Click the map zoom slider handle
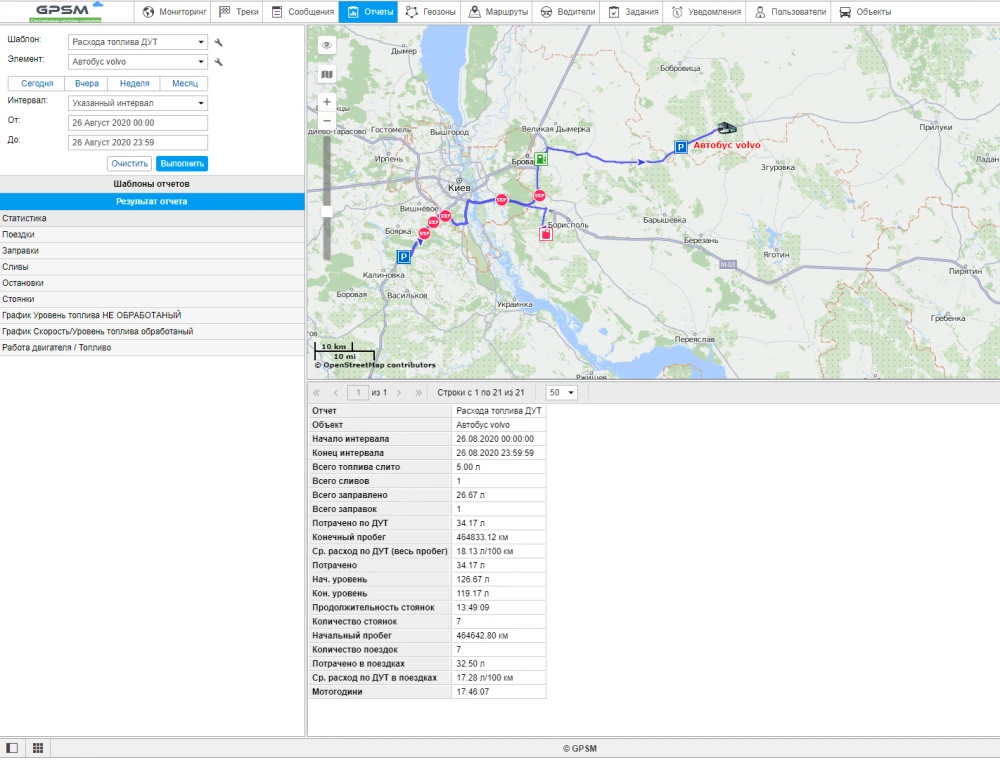This screenshot has height=761, width=1000. 326,211
